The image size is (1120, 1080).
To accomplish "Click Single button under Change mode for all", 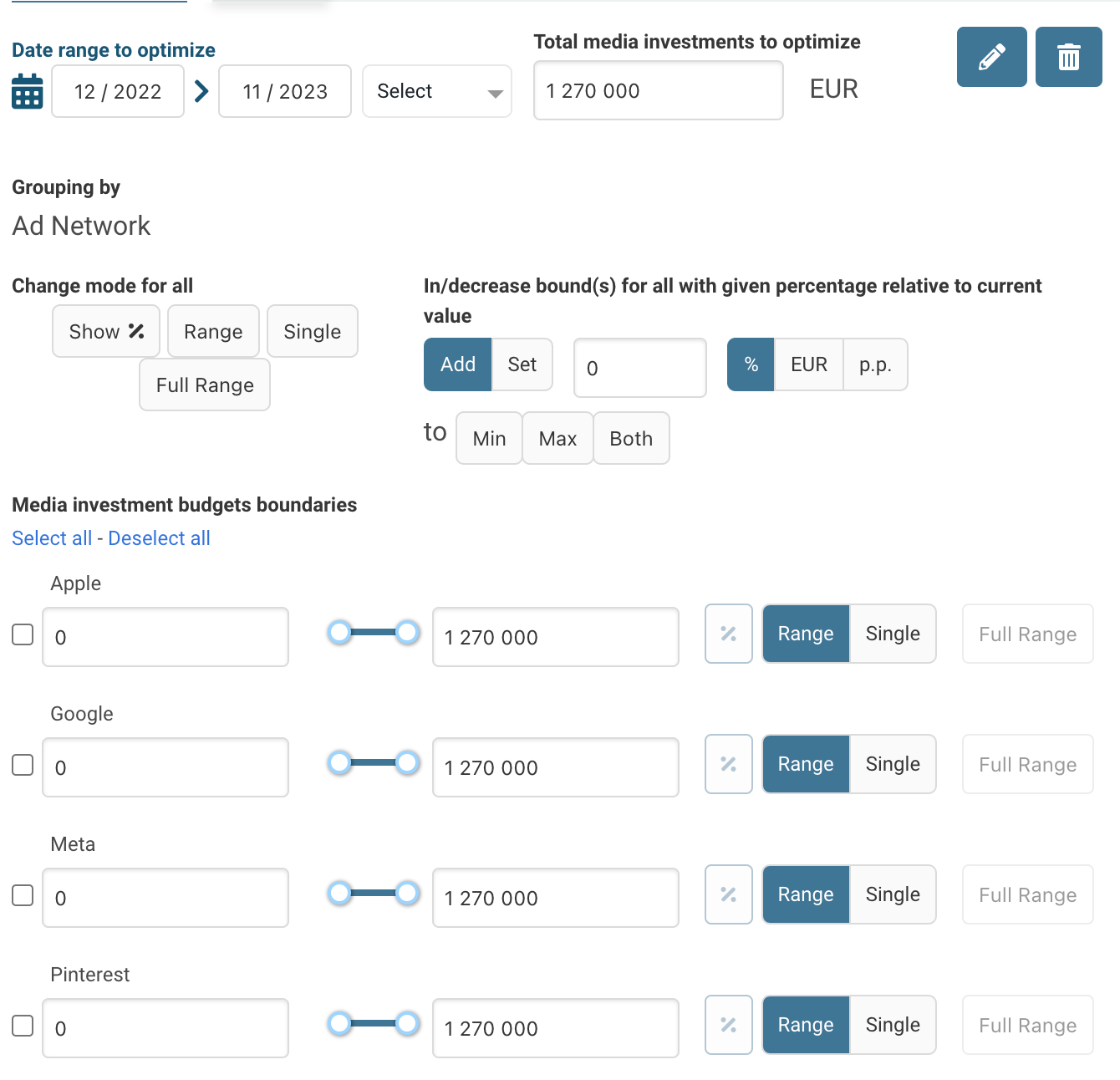I will pos(313,331).
